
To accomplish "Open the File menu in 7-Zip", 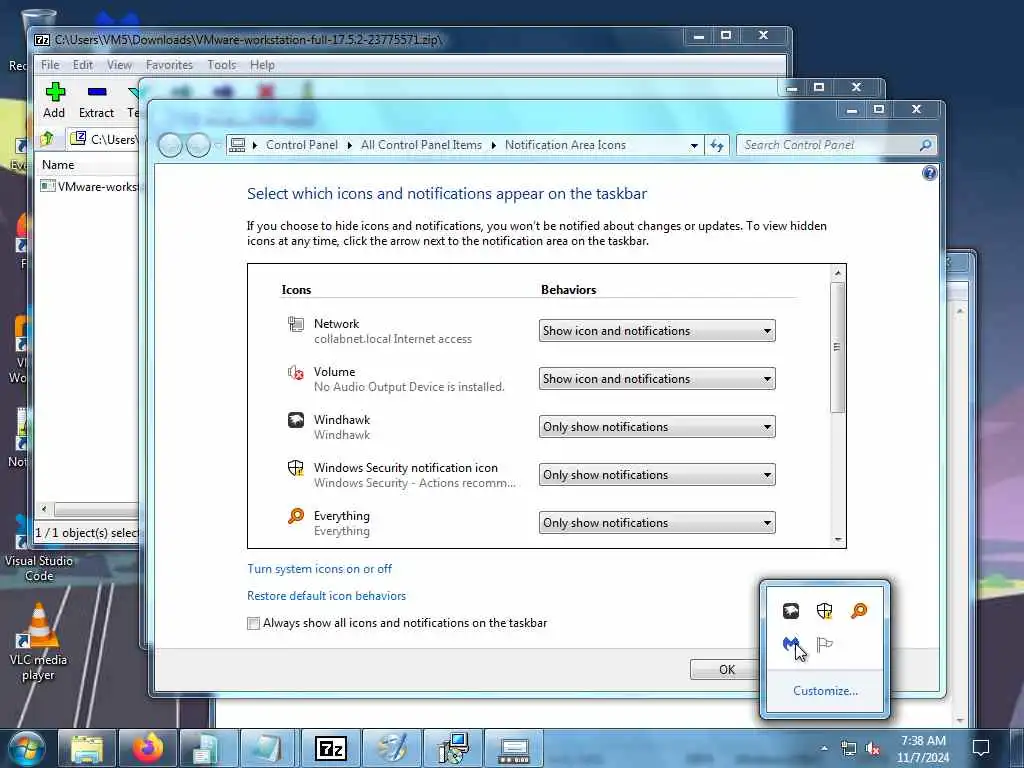I will tap(50, 65).
